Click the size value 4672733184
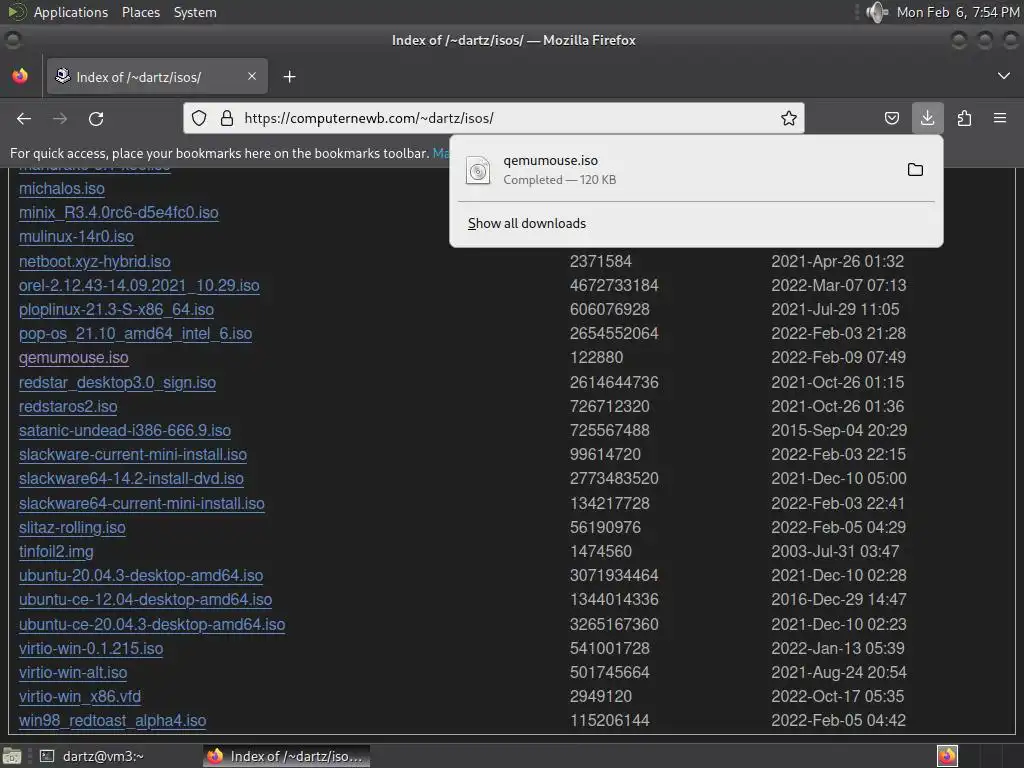The image size is (1024, 768). (614, 285)
